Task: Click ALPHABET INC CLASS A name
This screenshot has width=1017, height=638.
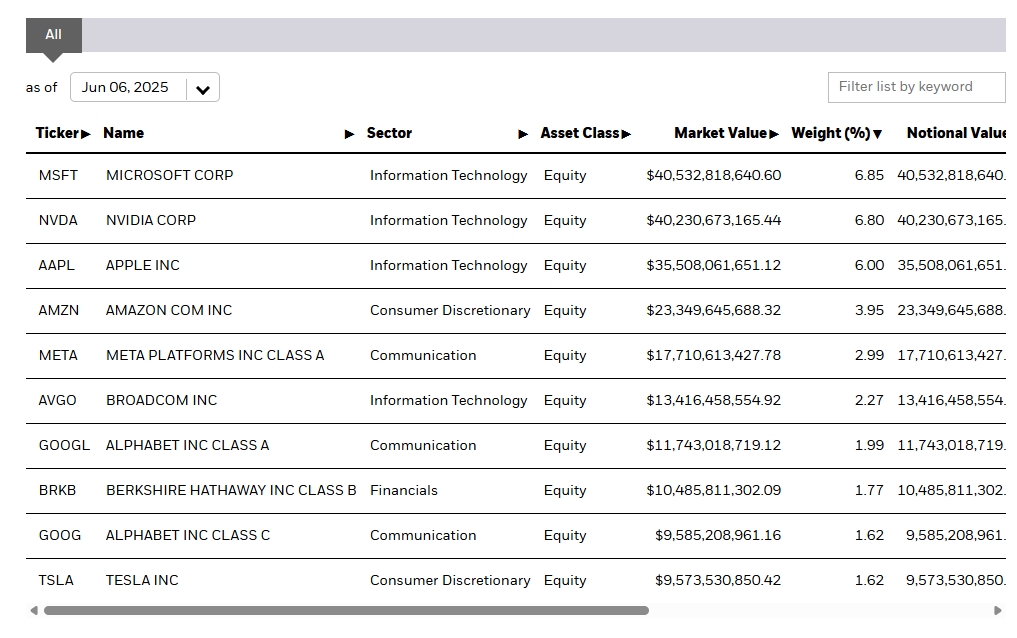Action: 187,445
